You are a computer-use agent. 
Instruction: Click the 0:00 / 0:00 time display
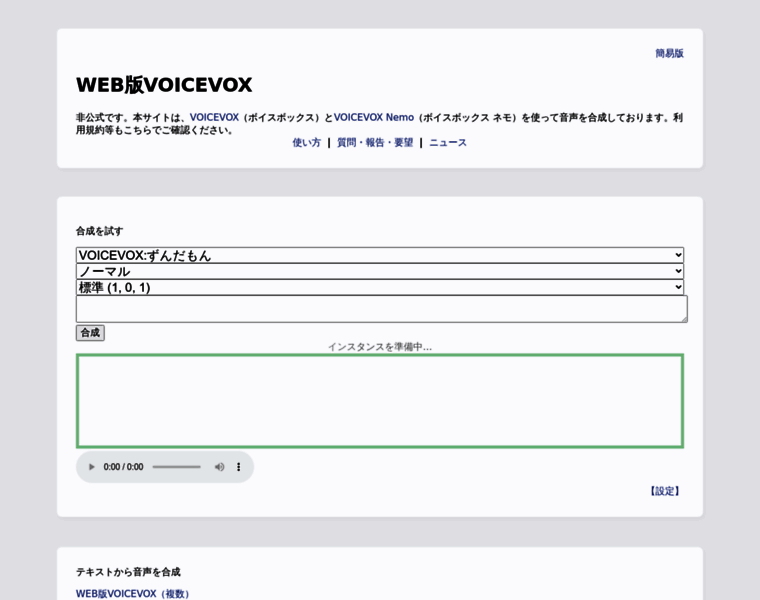pyautogui.click(x=123, y=467)
